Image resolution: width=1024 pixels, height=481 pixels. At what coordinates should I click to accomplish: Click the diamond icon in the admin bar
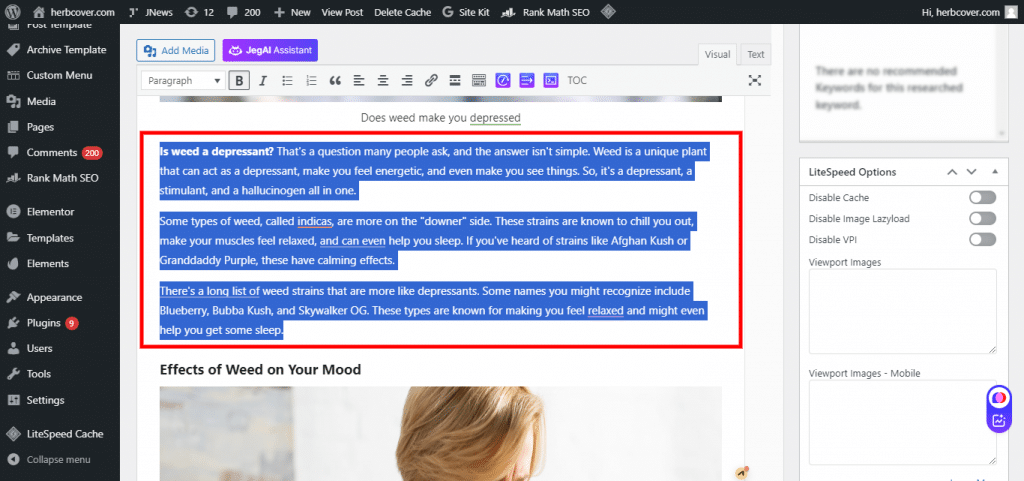pyautogui.click(x=608, y=12)
